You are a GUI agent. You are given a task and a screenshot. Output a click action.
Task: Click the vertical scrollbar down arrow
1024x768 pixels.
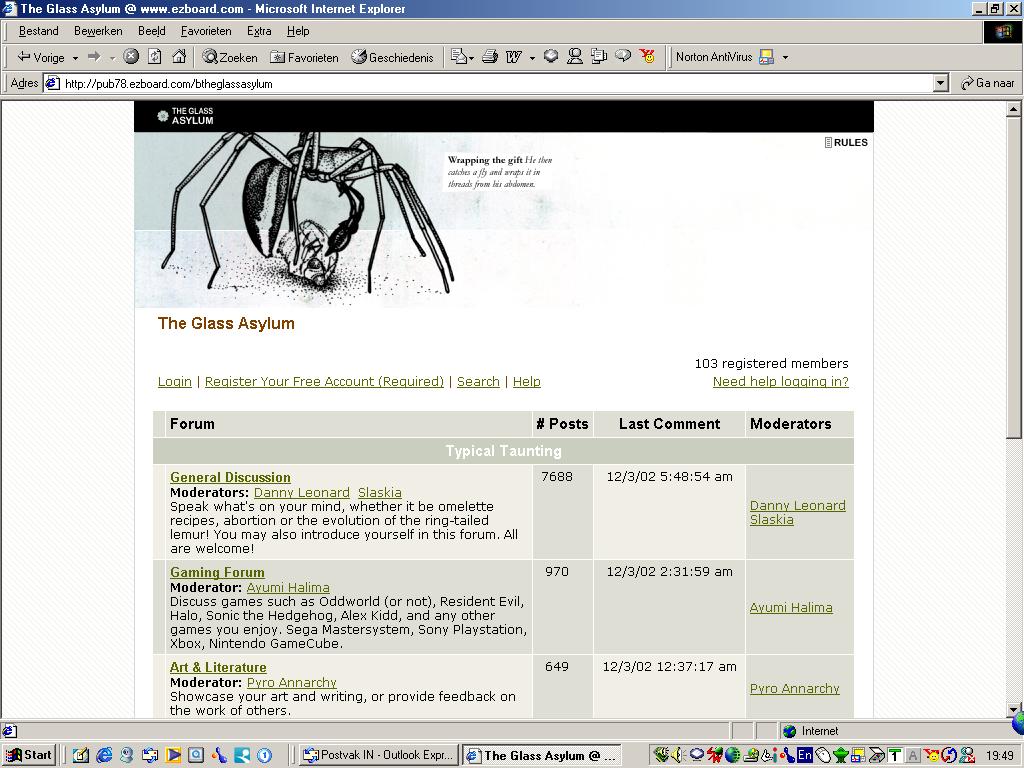[1013, 709]
